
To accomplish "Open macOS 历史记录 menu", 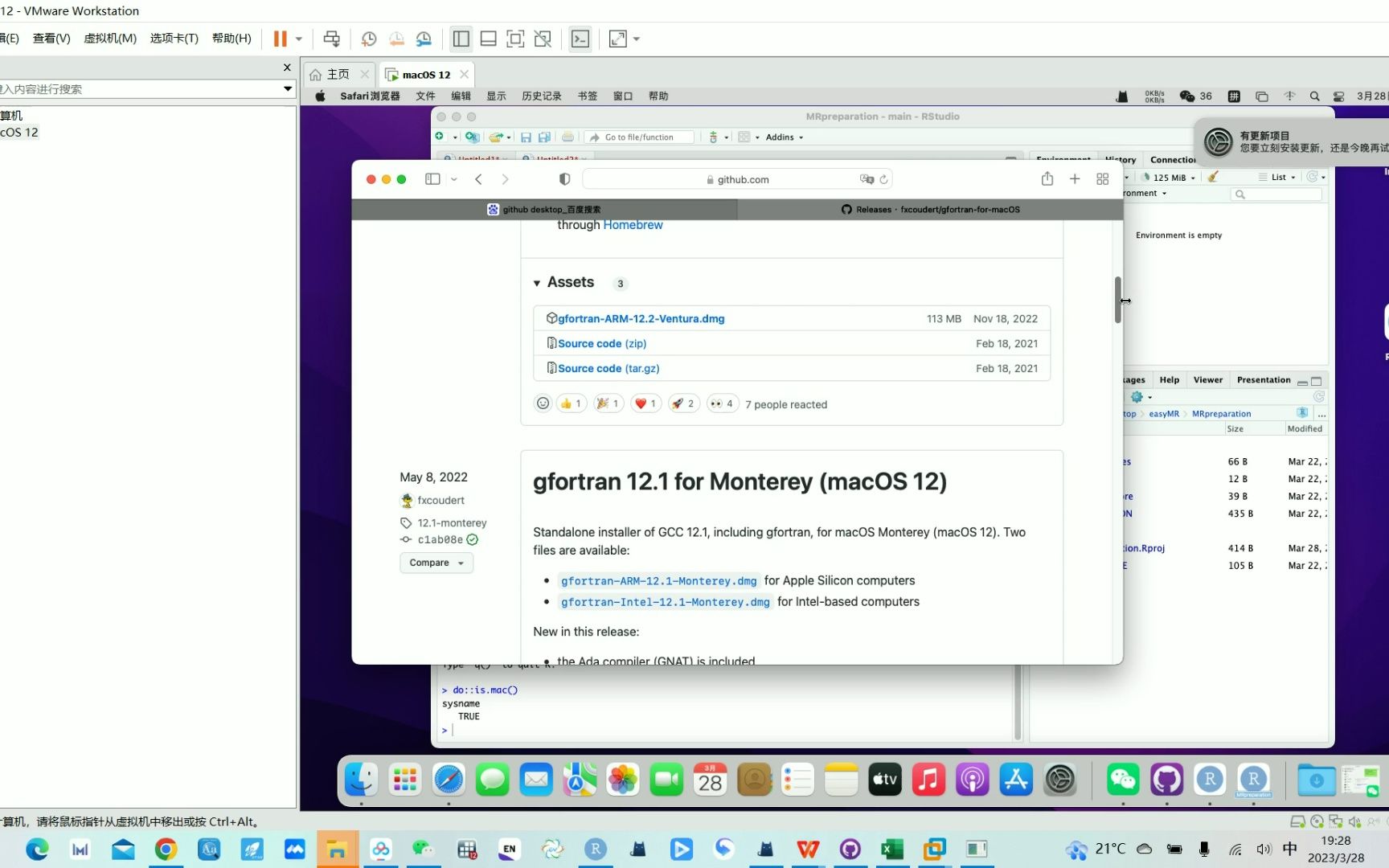I will tap(542, 96).
